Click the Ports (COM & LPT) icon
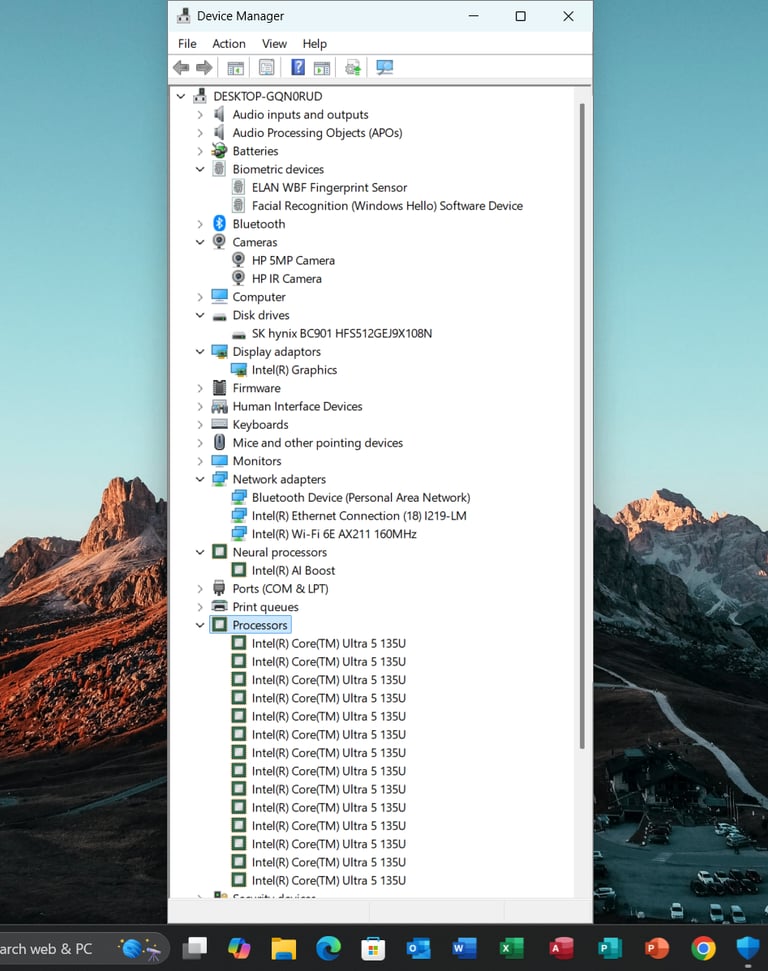 point(219,588)
